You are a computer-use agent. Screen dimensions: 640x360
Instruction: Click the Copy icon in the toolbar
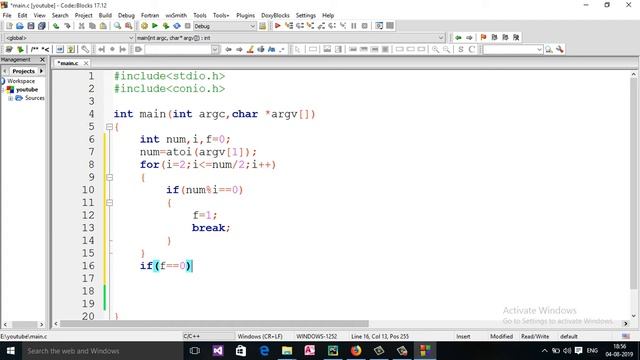(x=92, y=26)
